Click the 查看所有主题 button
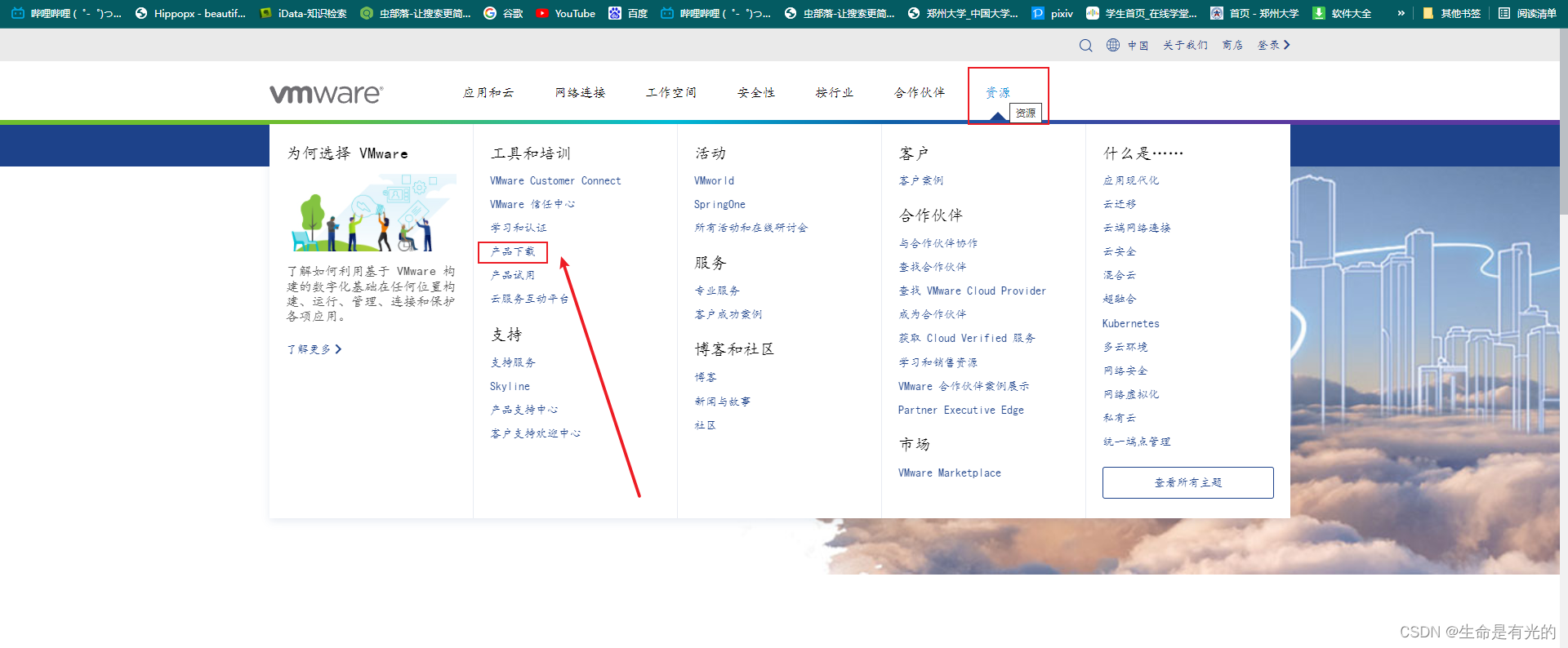 [x=1188, y=482]
